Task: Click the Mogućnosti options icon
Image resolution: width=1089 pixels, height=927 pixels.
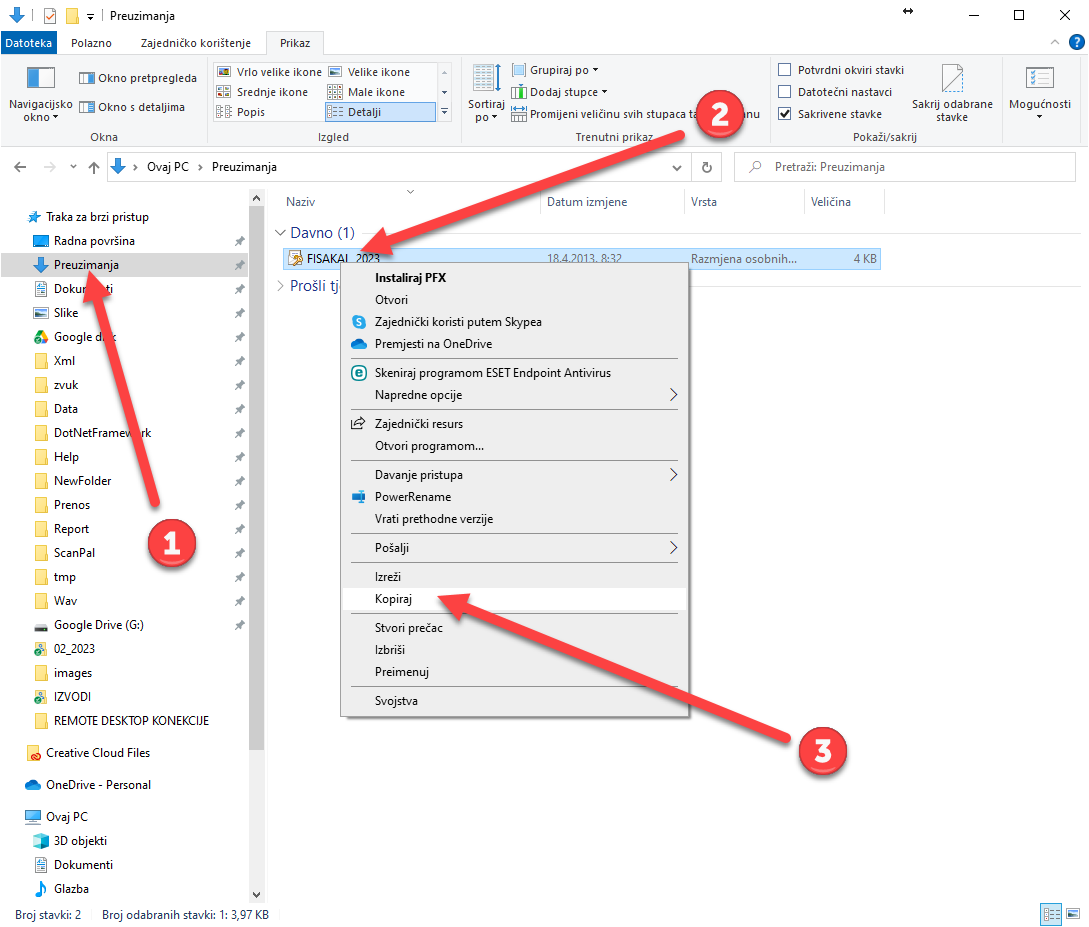Action: [x=1039, y=80]
